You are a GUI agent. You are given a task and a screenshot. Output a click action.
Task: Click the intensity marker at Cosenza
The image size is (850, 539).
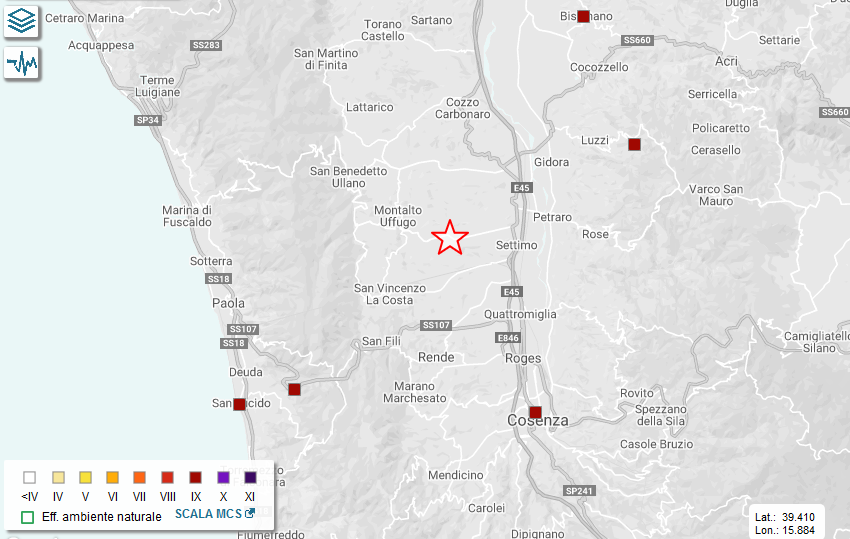[535, 412]
